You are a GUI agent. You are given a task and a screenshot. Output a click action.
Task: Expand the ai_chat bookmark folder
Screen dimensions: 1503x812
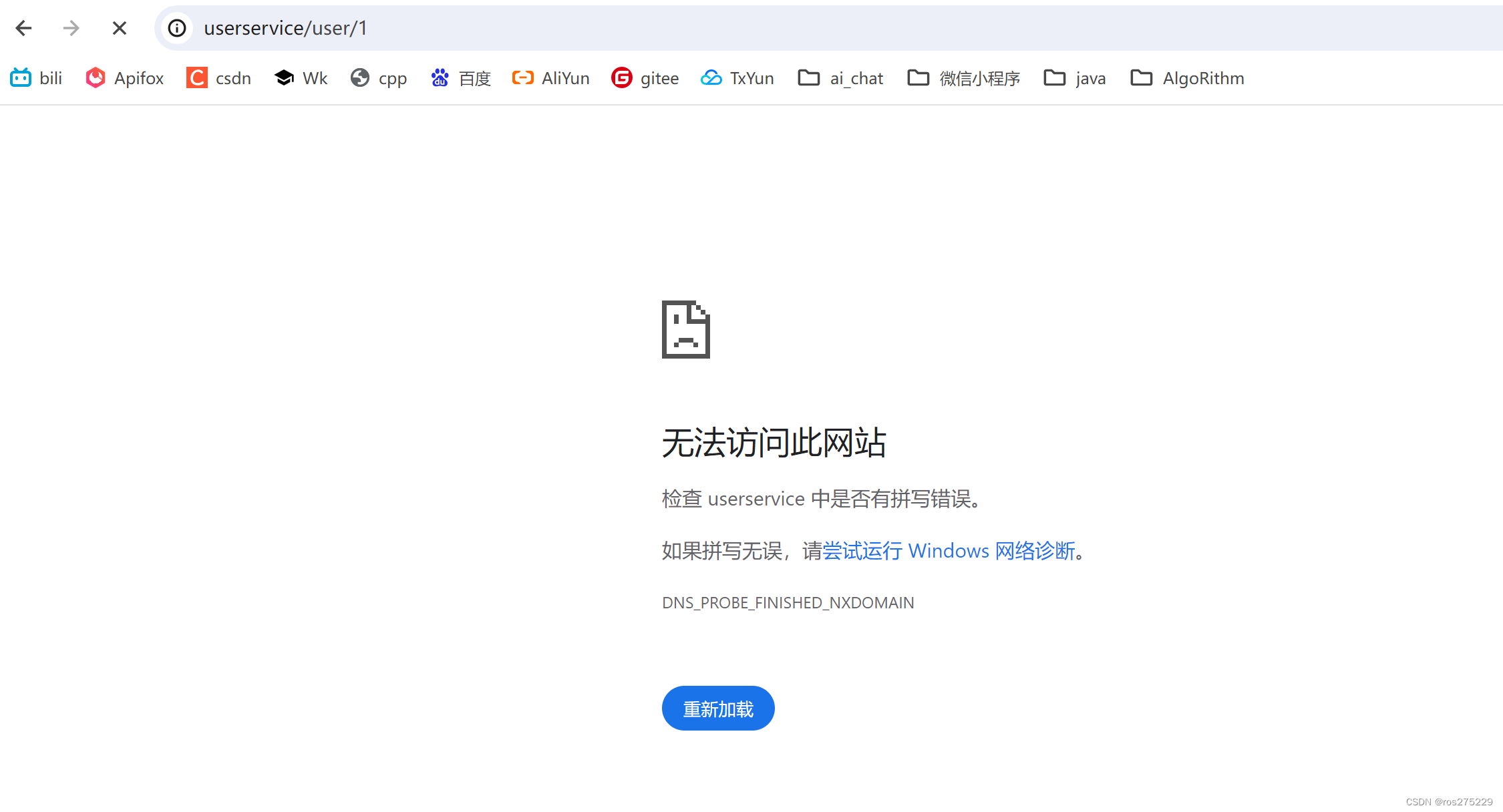[x=841, y=78]
